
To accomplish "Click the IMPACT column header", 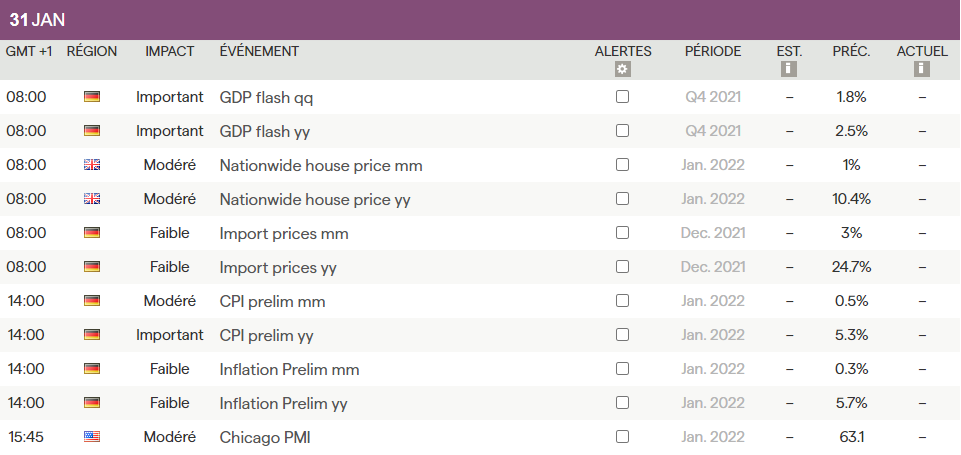I will pos(170,51).
